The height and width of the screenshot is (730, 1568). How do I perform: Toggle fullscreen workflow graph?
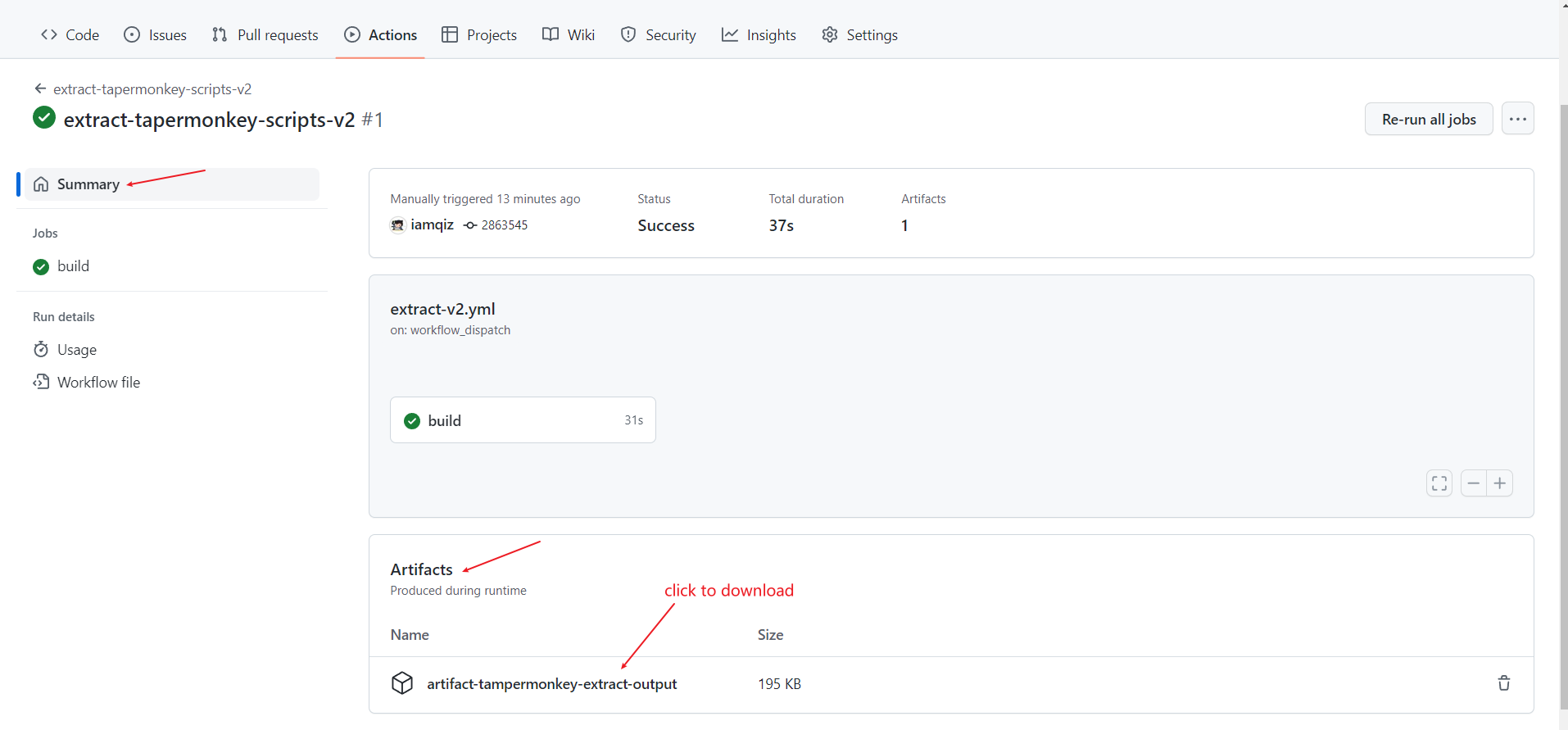pos(1439,483)
